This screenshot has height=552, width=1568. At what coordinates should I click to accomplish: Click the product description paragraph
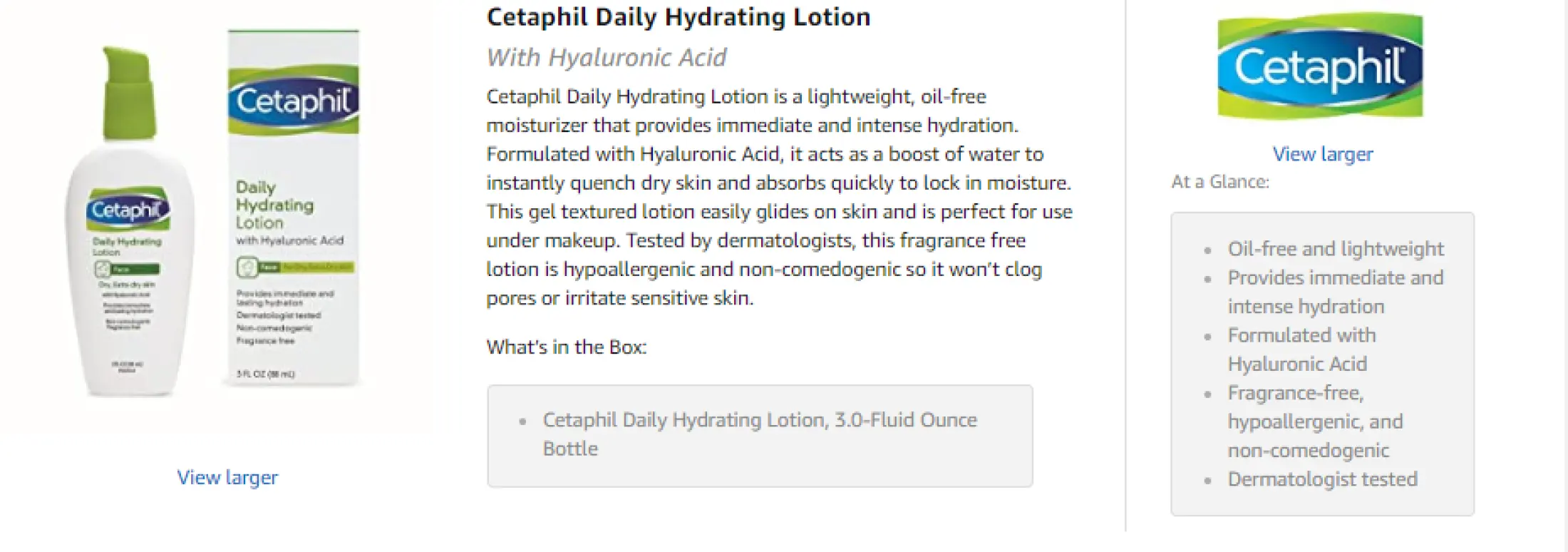pyautogui.click(x=778, y=197)
